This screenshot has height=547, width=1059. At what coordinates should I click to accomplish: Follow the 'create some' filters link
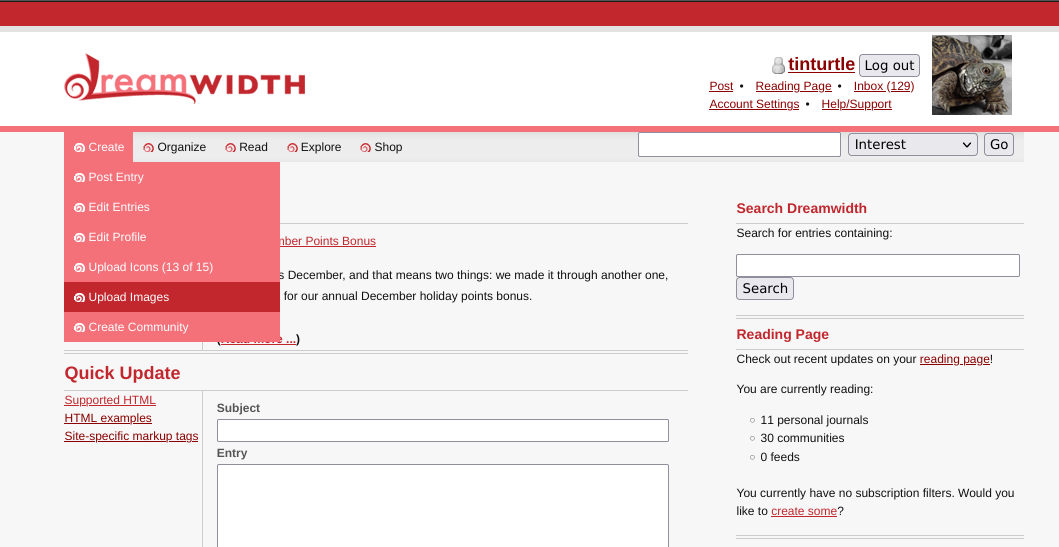[804, 511]
